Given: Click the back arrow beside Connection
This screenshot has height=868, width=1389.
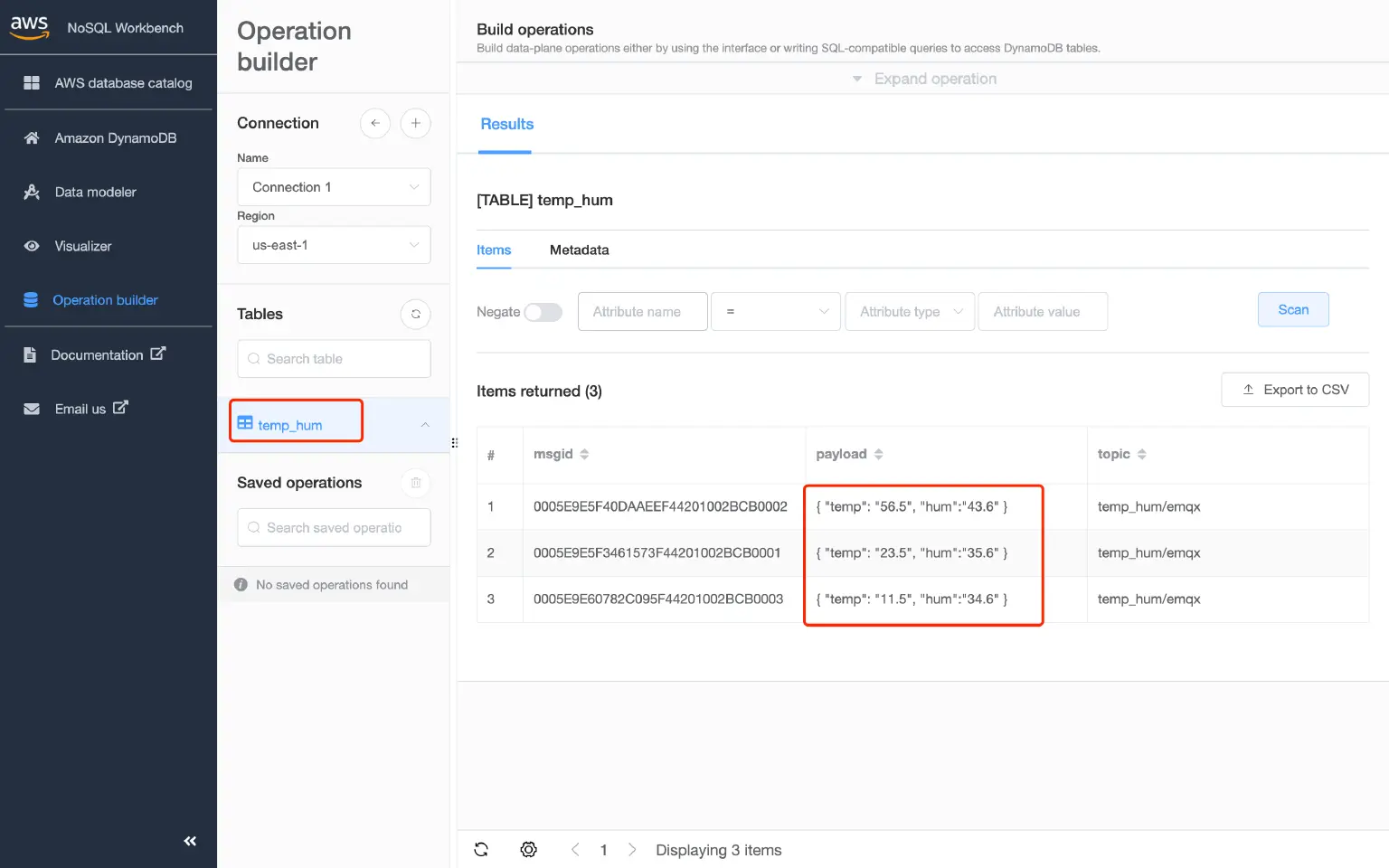Looking at the screenshot, I should click(x=375, y=123).
